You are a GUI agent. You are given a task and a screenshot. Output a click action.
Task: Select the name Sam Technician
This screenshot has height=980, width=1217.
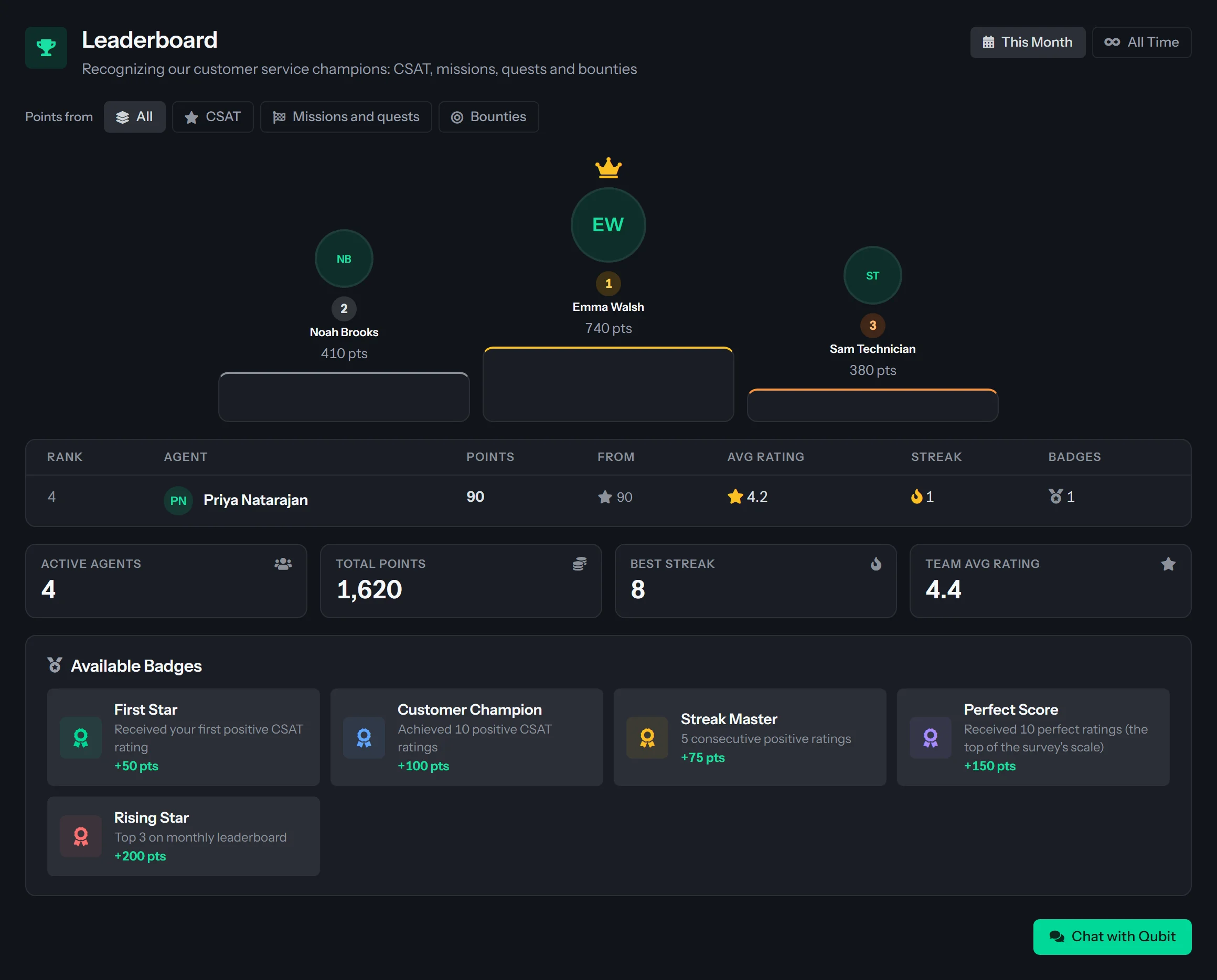click(872, 349)
